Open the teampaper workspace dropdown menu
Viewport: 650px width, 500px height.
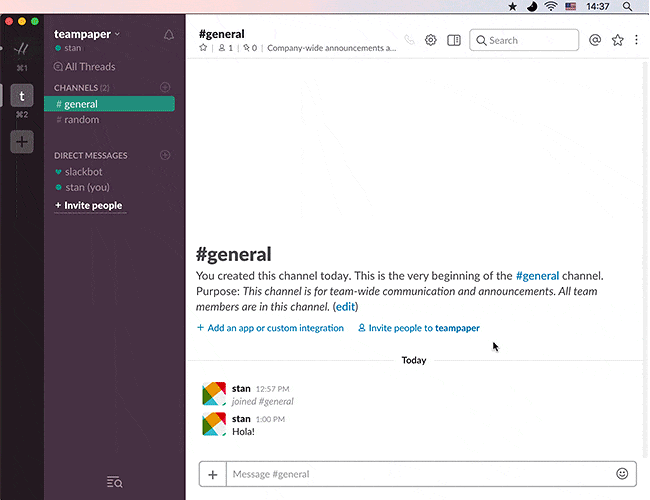coord(87,34)
